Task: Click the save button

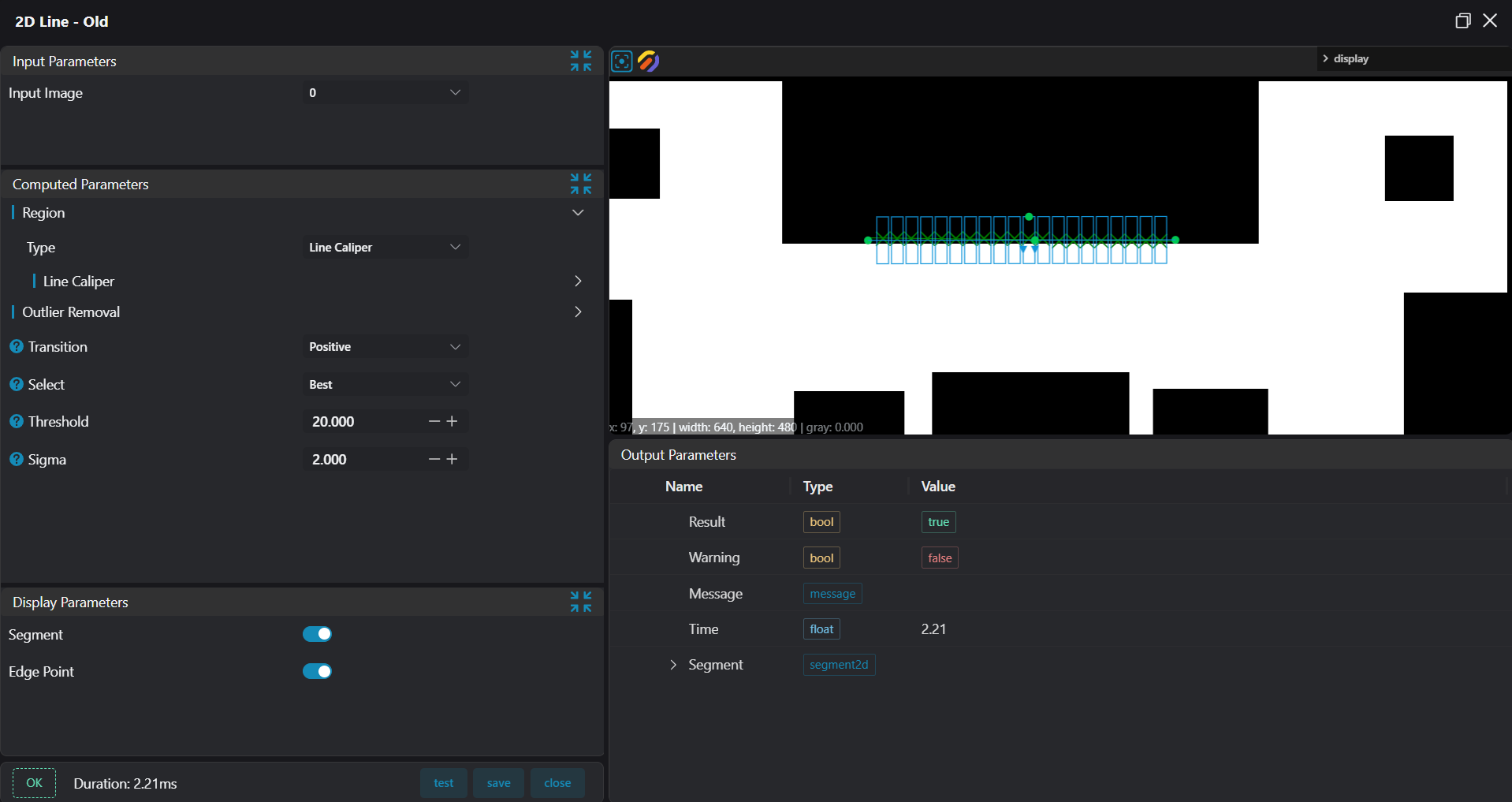Action: click(498, 783)
